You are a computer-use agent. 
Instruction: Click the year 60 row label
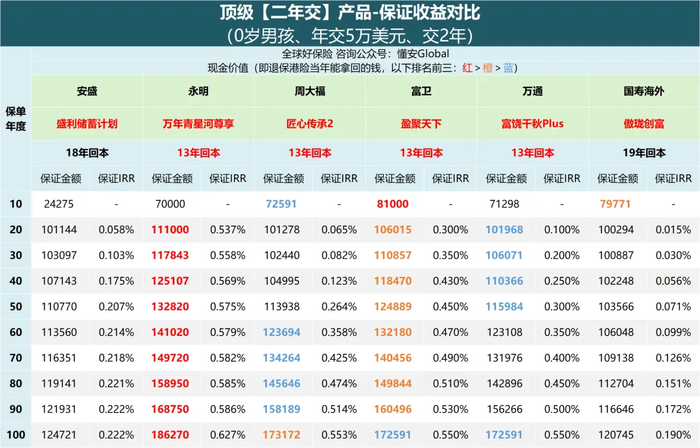(16, 332)
